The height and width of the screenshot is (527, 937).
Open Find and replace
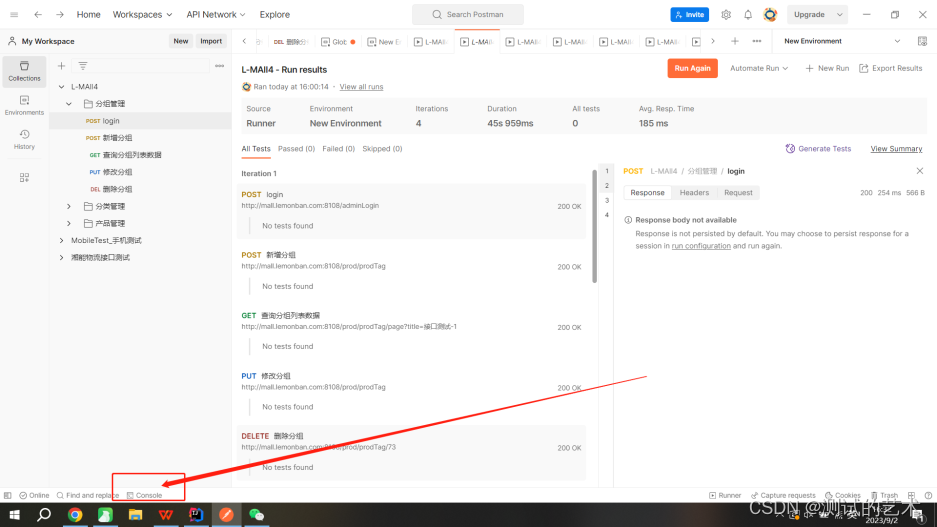[87, 495]
